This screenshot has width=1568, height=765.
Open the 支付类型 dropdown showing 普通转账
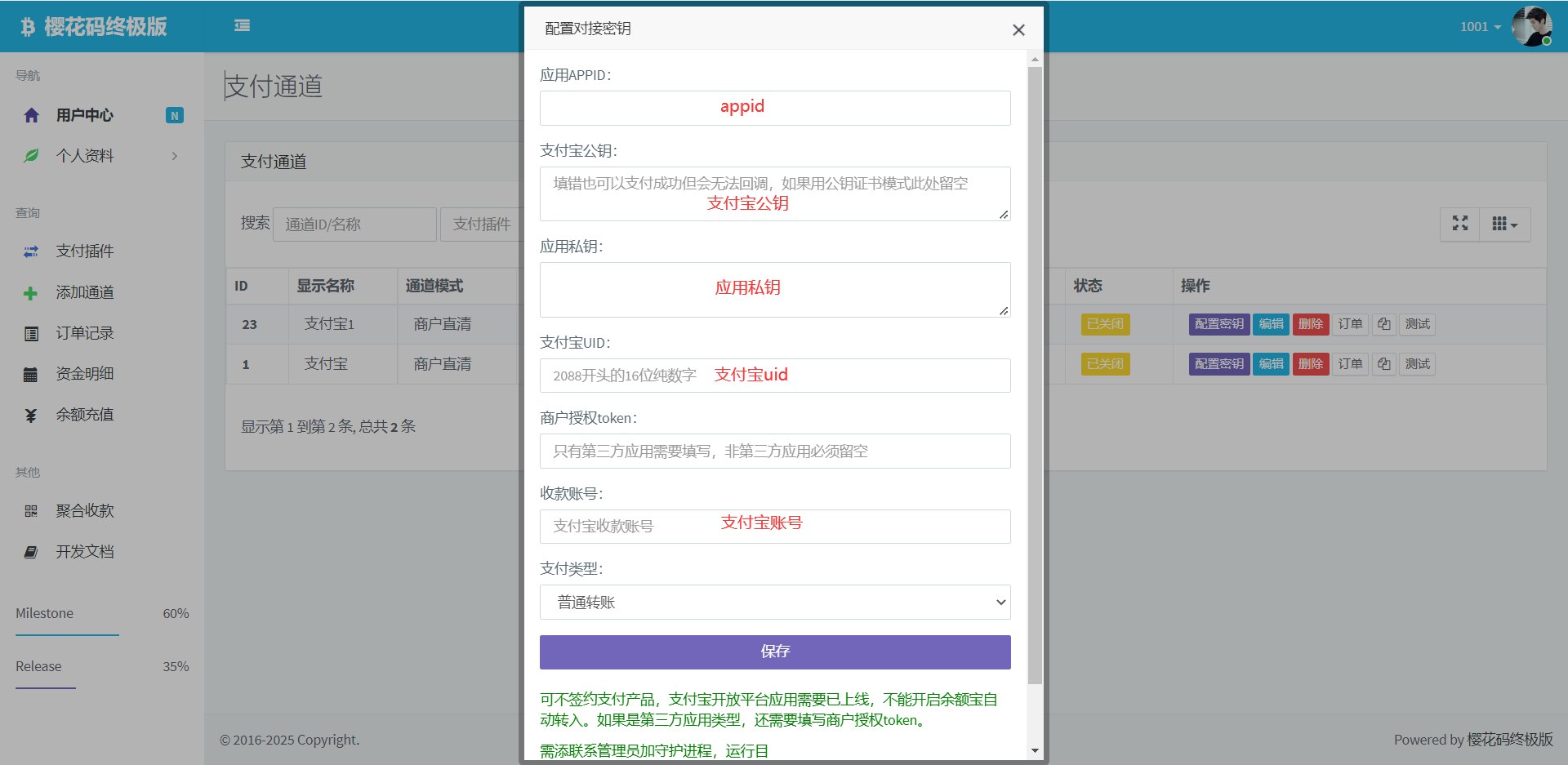[774, 603]
